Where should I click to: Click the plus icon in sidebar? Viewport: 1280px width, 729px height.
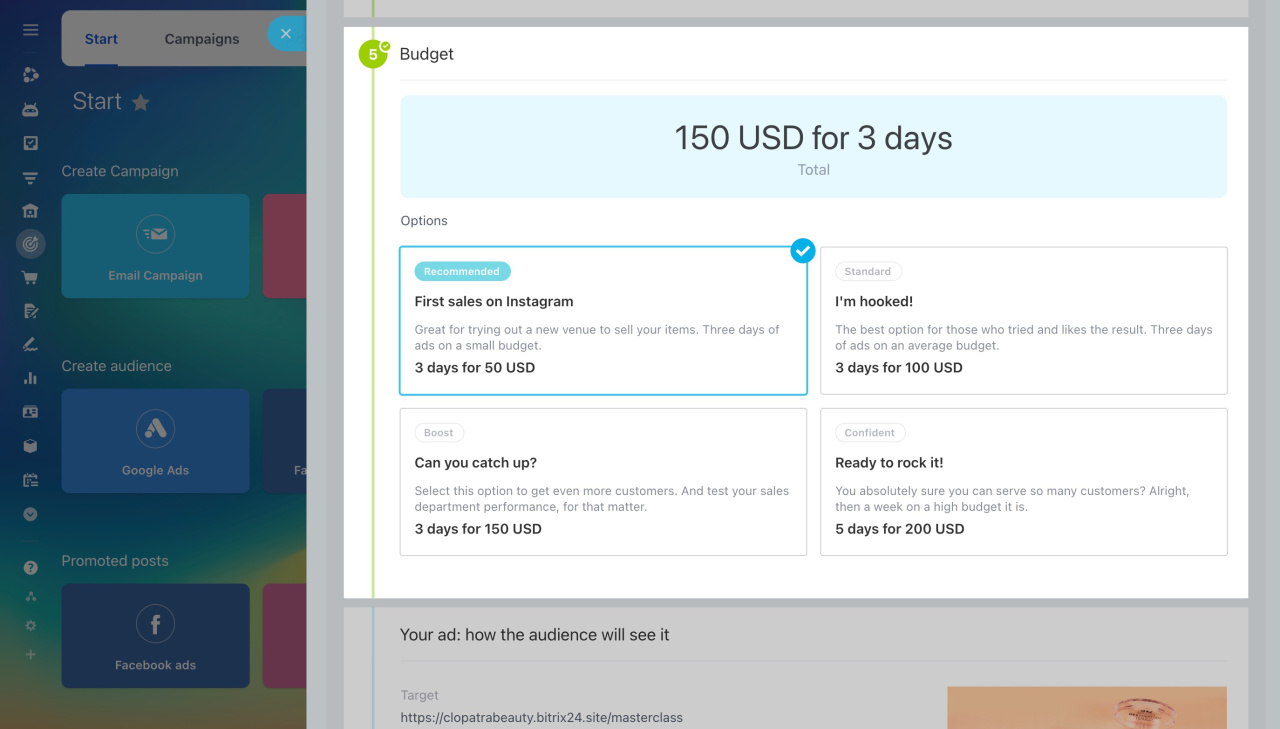pyautogui.click(x=30, y=654)
